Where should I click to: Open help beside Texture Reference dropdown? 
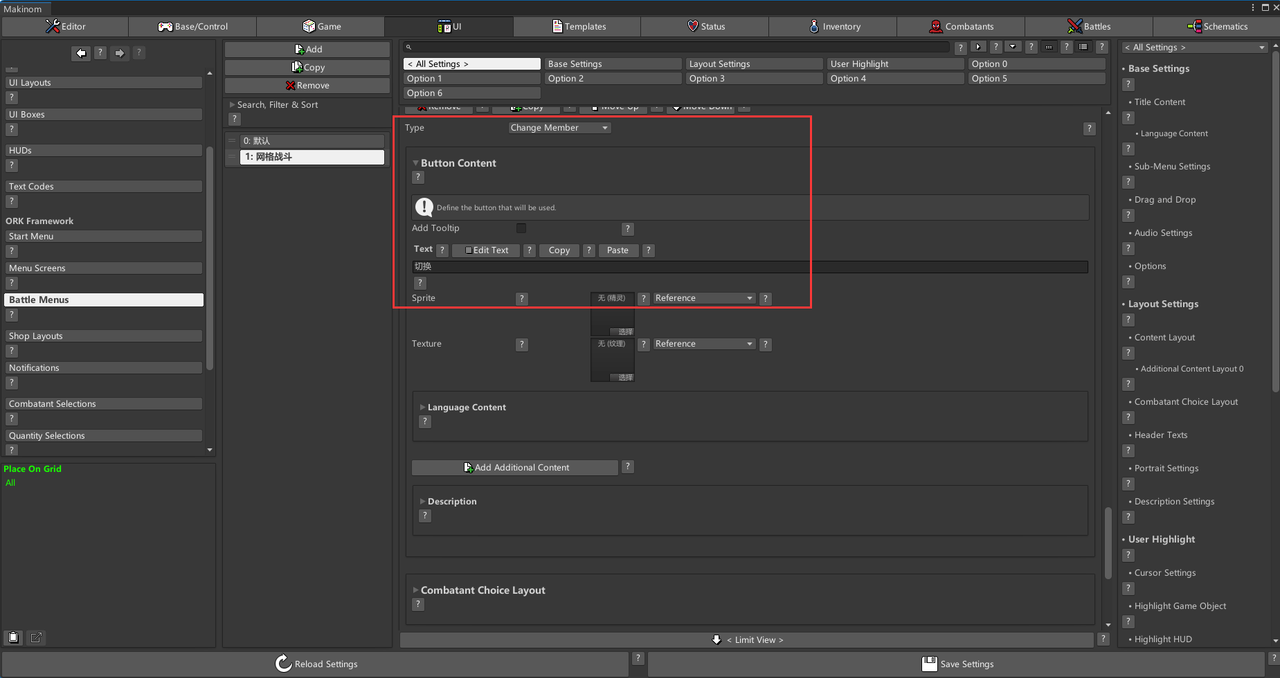click(x=765, y=344)
